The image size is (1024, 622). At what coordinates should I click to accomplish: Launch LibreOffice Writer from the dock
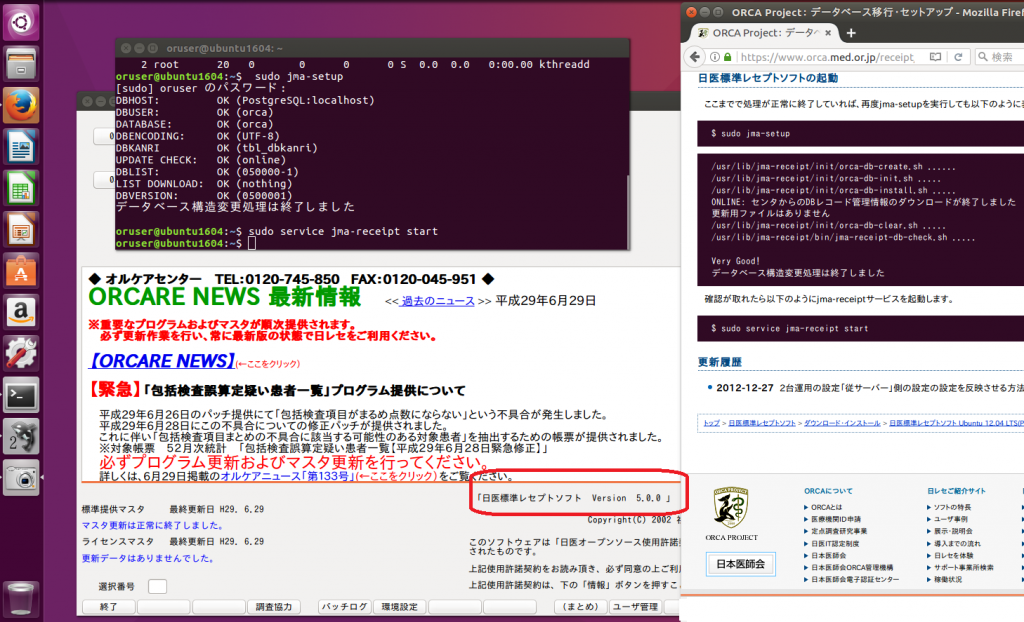point(21,147)
